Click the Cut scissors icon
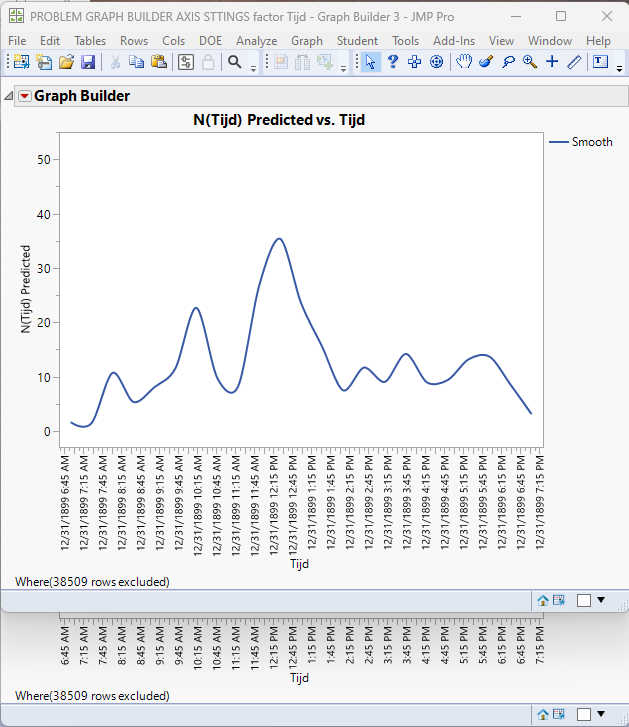629x727 pixels. [115, 62]
